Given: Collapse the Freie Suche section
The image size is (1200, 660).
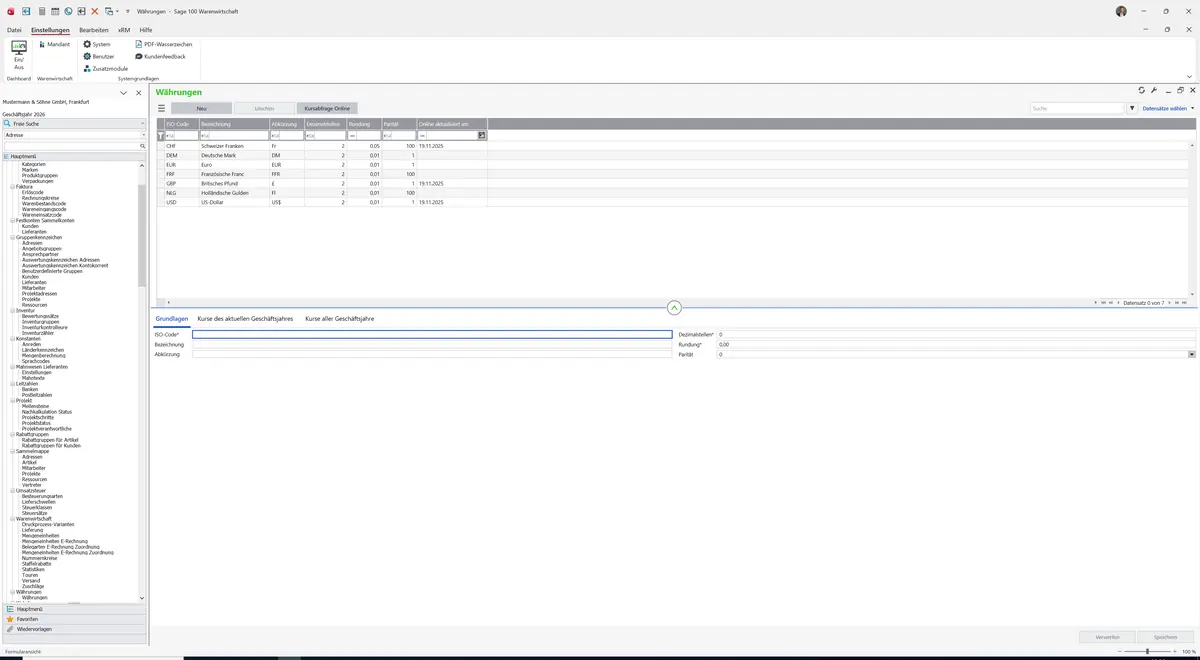Looking at the screenshot, I should pos(142,124).
